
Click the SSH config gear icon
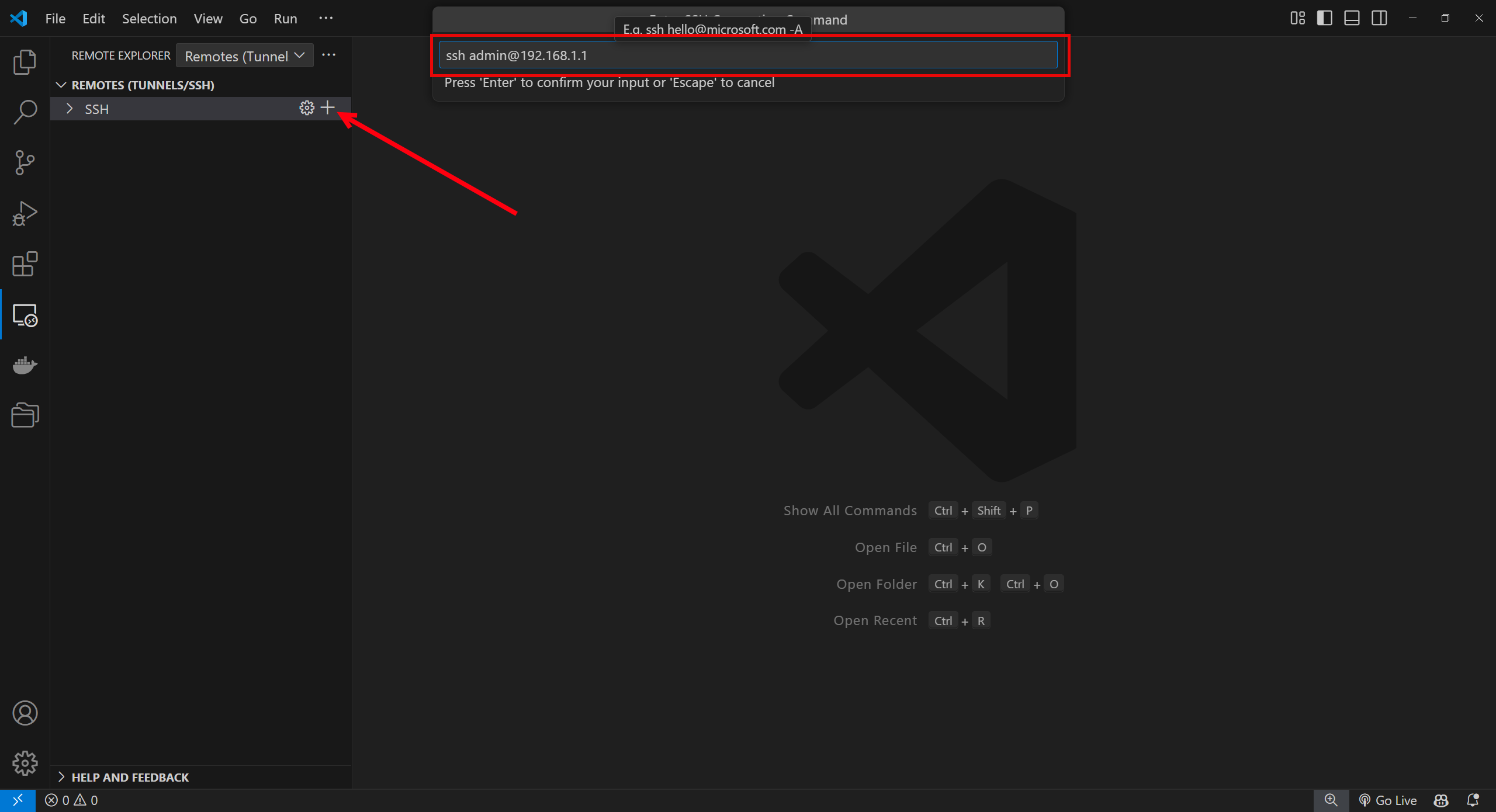click(x=306, y=107)
